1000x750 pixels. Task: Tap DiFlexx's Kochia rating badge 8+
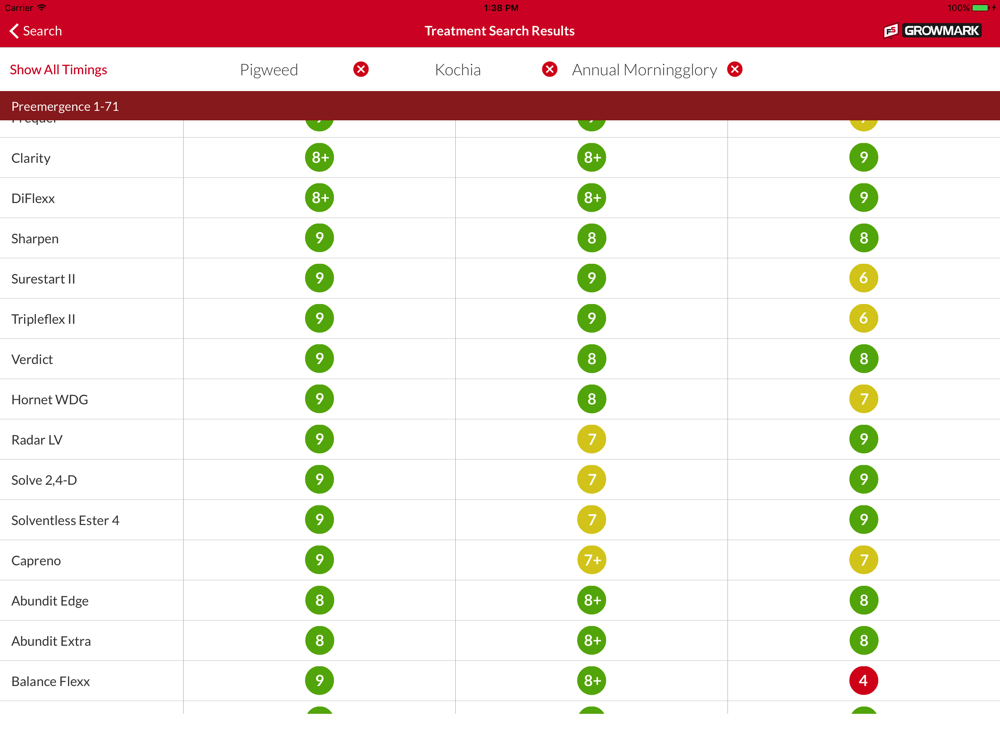pos(592,198)
